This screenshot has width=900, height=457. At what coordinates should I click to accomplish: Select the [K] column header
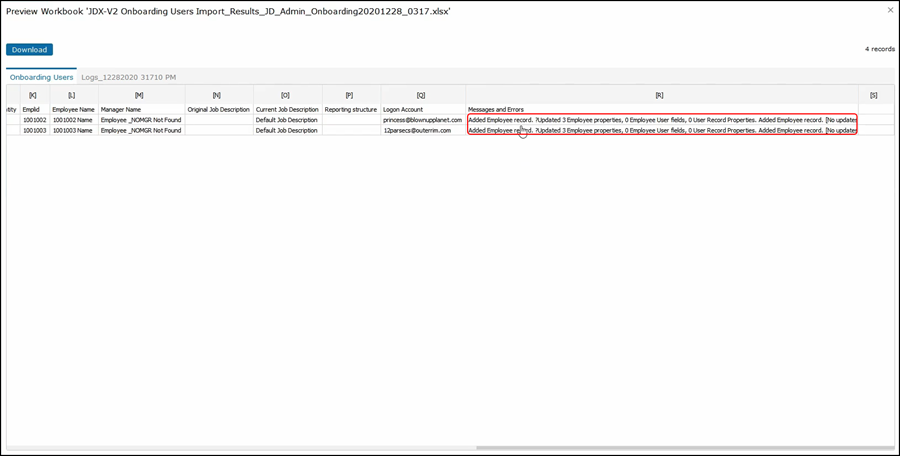pyautogui.click(x=33, y=94)
